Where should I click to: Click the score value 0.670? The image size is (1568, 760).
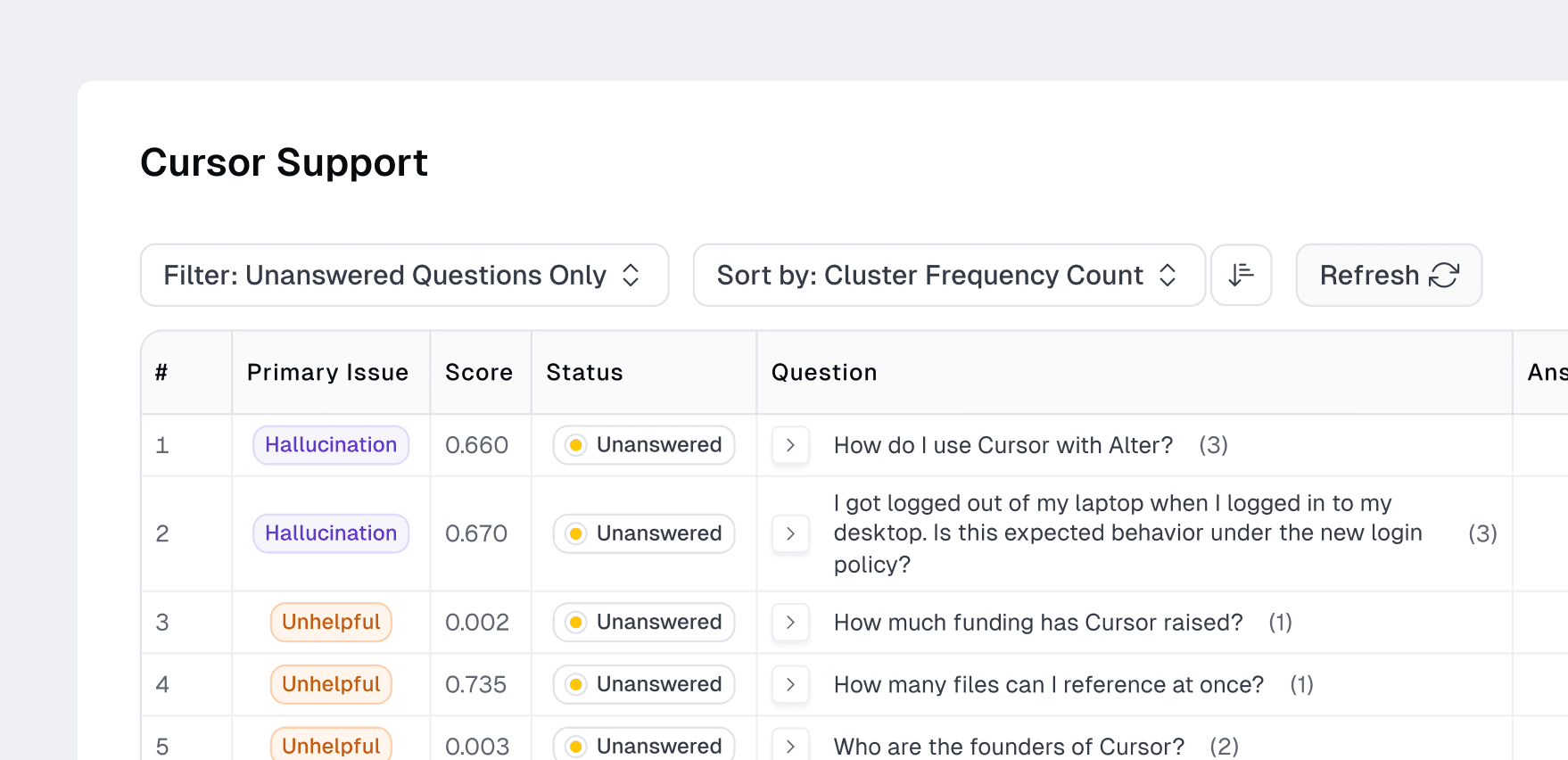(476, 533)
